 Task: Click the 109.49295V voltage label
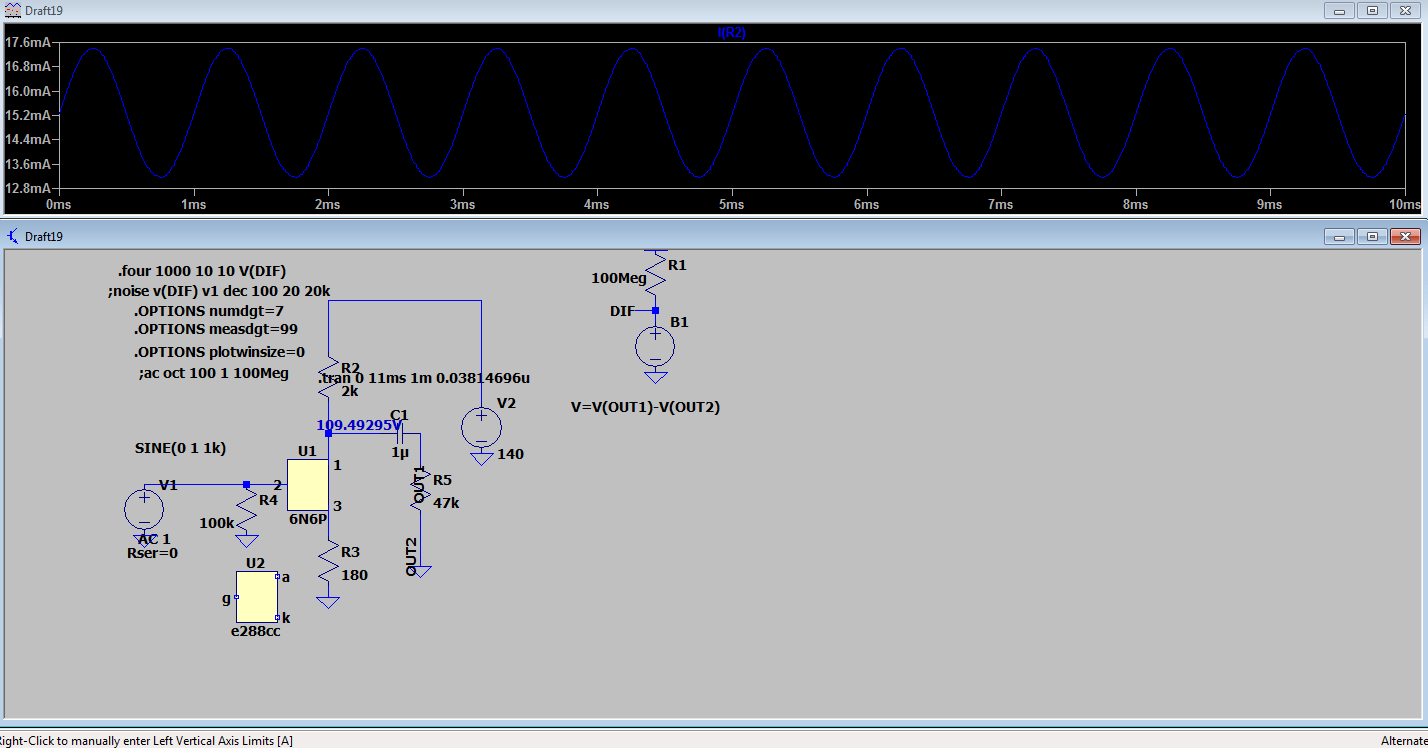[359, 425]
